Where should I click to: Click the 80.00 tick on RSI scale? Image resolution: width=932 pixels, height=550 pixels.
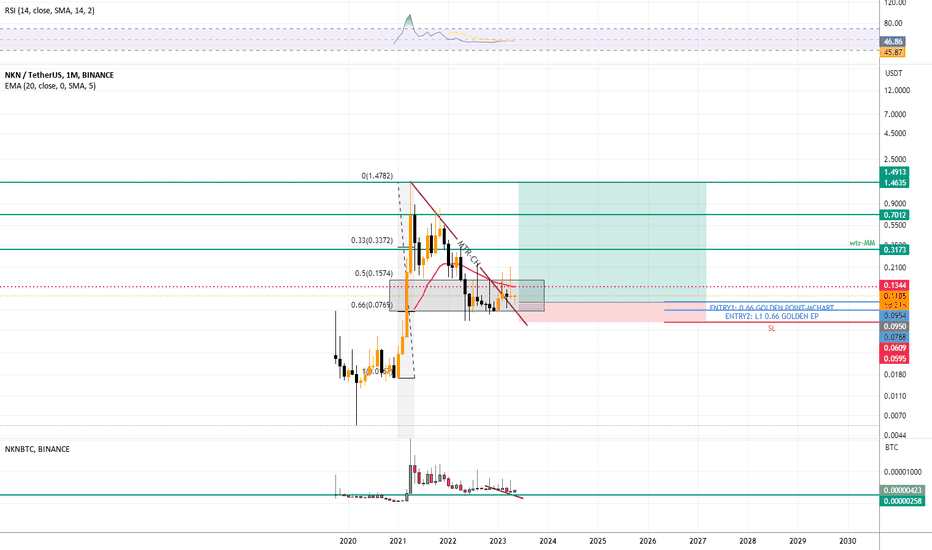[x=893, y=24]
